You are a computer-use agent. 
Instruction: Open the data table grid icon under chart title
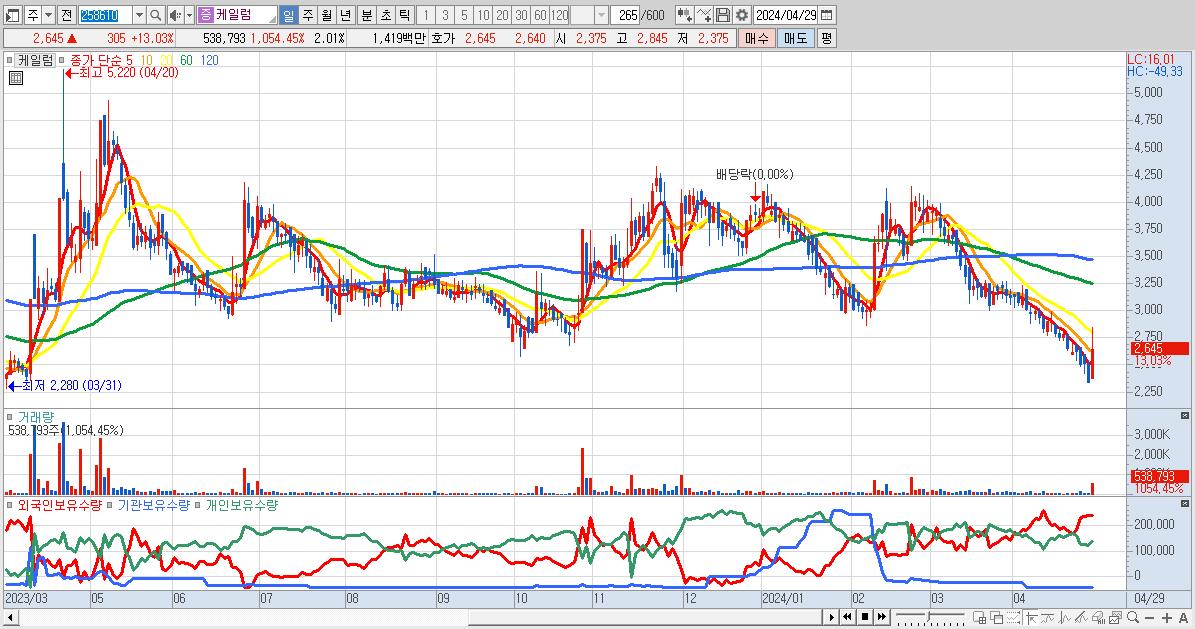pos(15,78)
